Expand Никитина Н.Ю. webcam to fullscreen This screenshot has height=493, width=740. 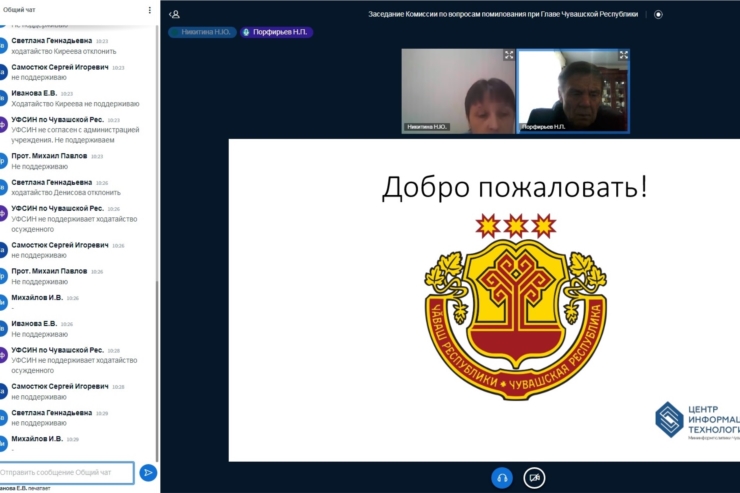[509, 55]
